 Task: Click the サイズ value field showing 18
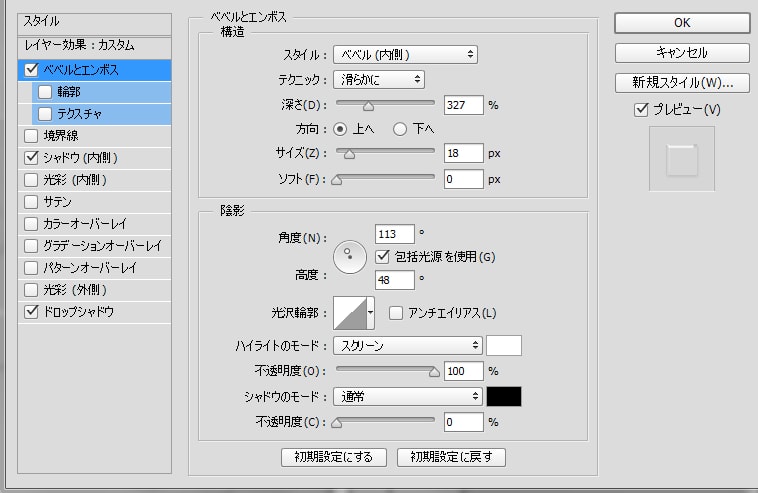(464, 153)
